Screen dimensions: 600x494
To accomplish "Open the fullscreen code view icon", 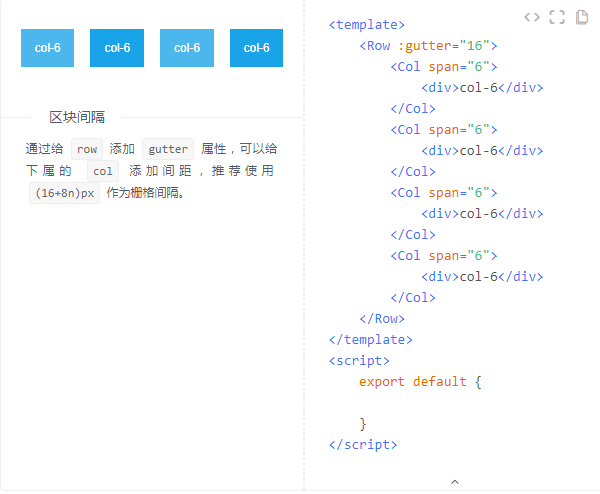I will click(557, 17).
